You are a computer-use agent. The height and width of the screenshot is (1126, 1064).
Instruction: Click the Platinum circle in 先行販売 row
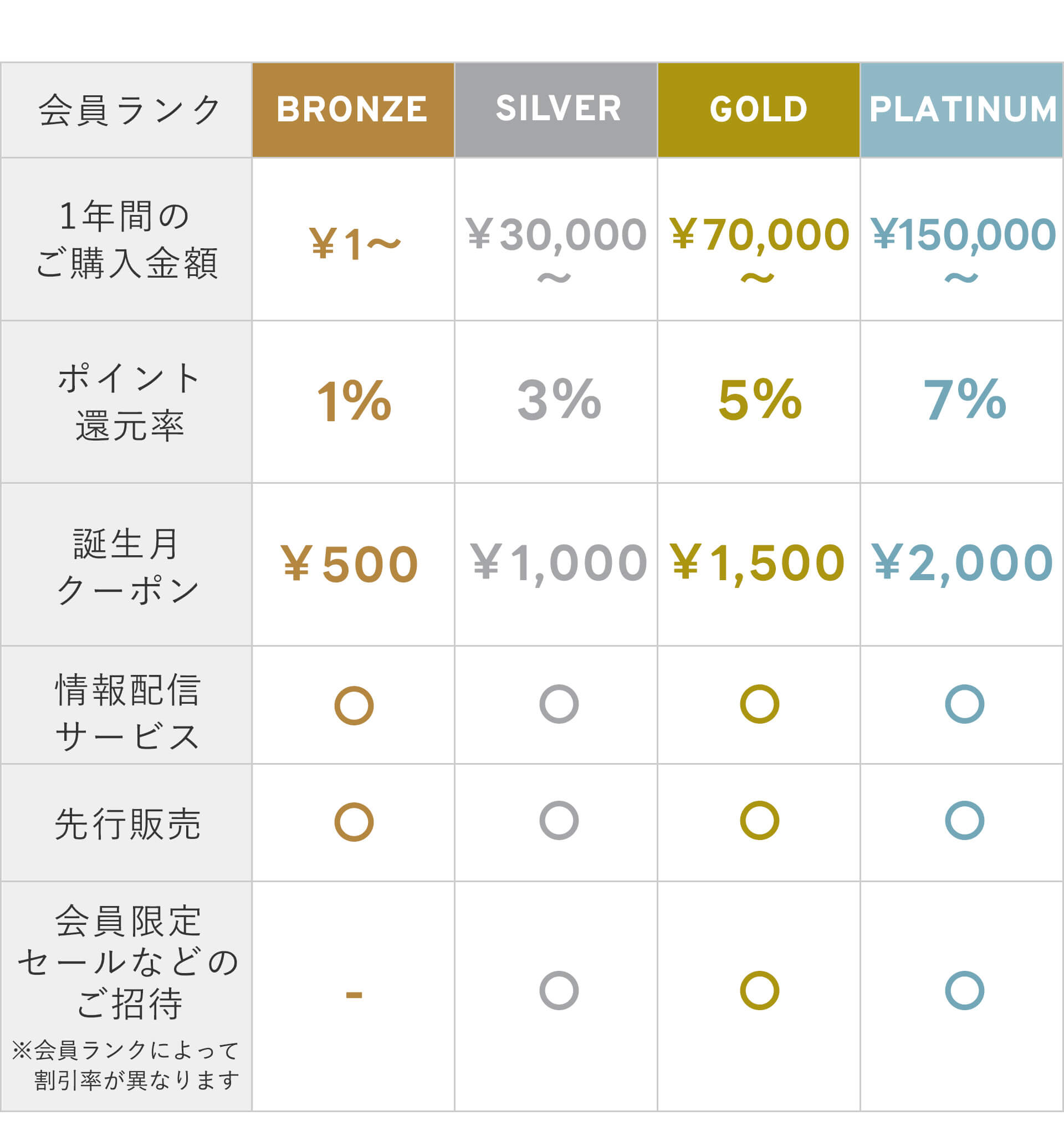point(964,820)
